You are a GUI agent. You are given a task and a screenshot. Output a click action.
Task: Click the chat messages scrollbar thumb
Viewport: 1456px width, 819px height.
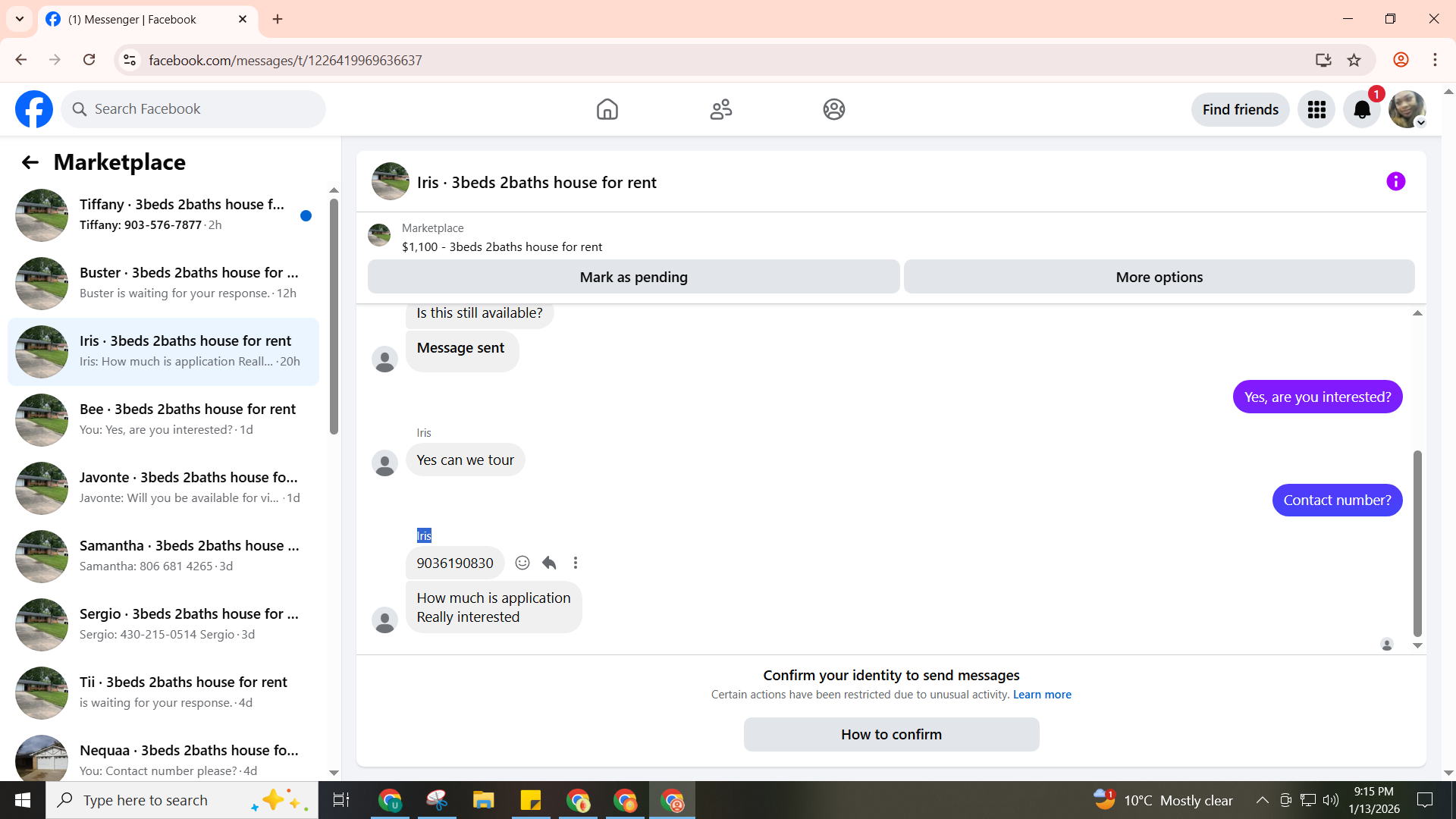coord(1417,542)
